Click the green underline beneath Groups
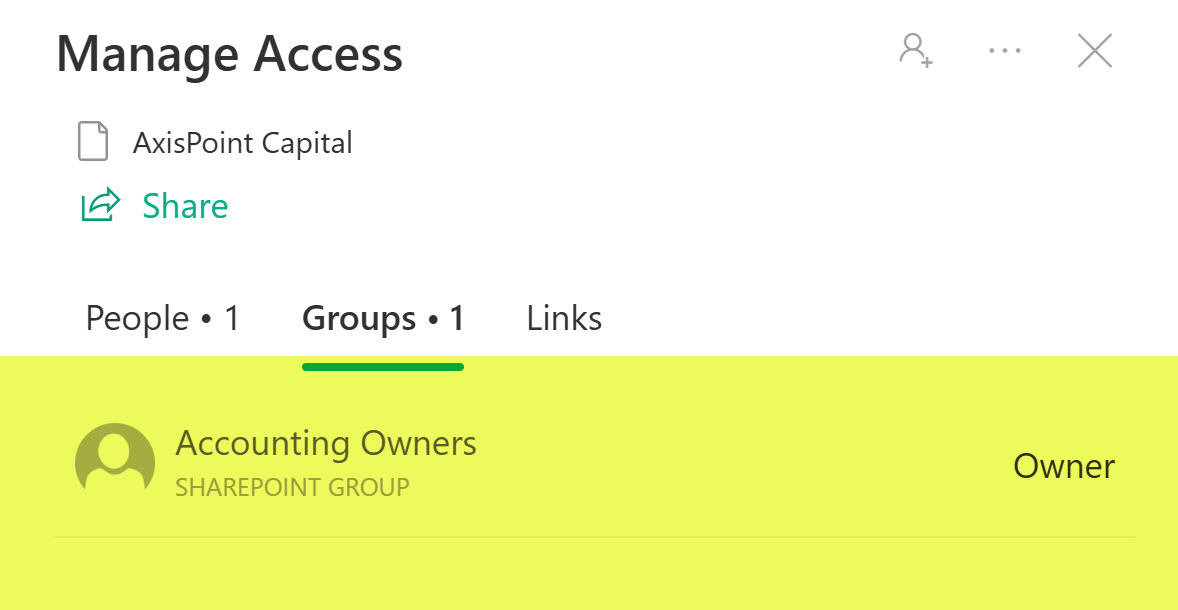This screenshot has height=610, width=1178. coord(382,367)
